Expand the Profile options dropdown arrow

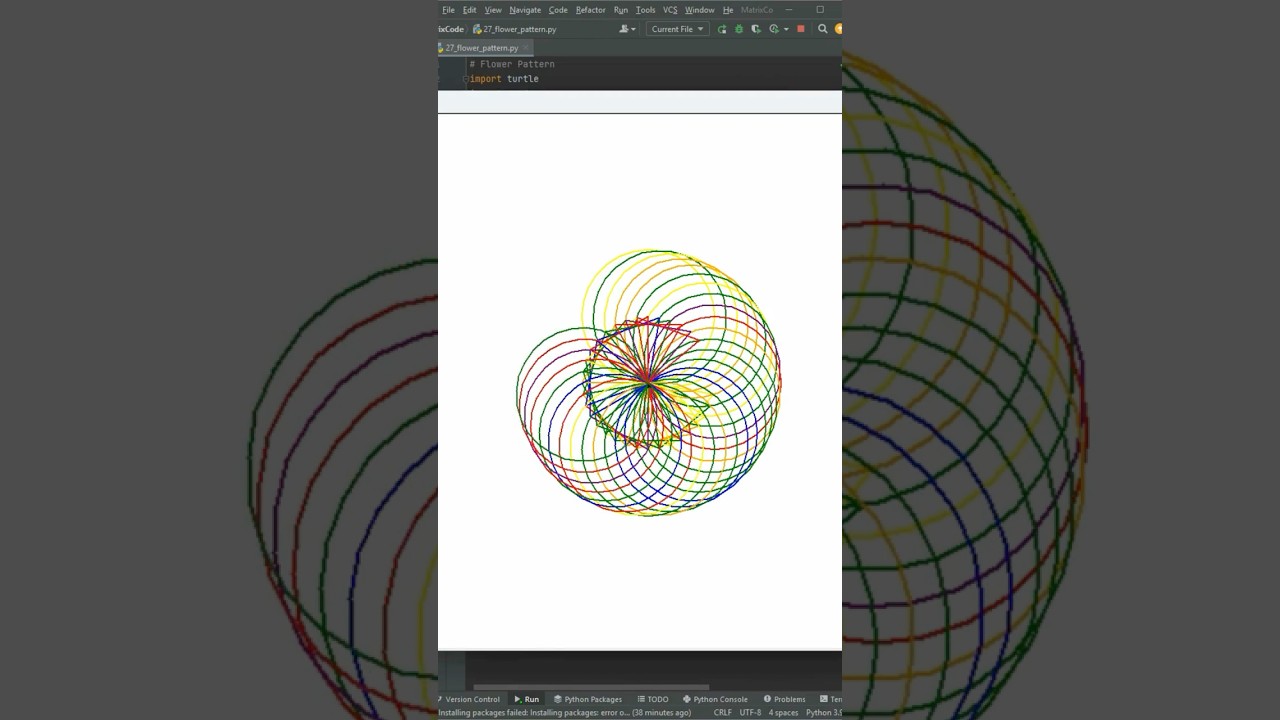786,29
